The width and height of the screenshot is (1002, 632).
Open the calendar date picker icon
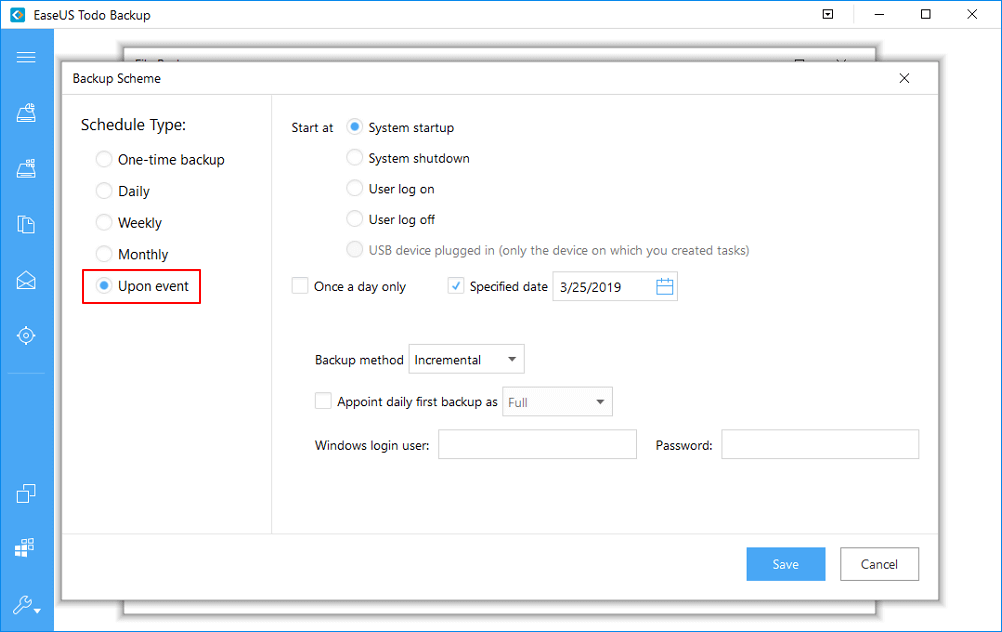click(x=665, y=287)
